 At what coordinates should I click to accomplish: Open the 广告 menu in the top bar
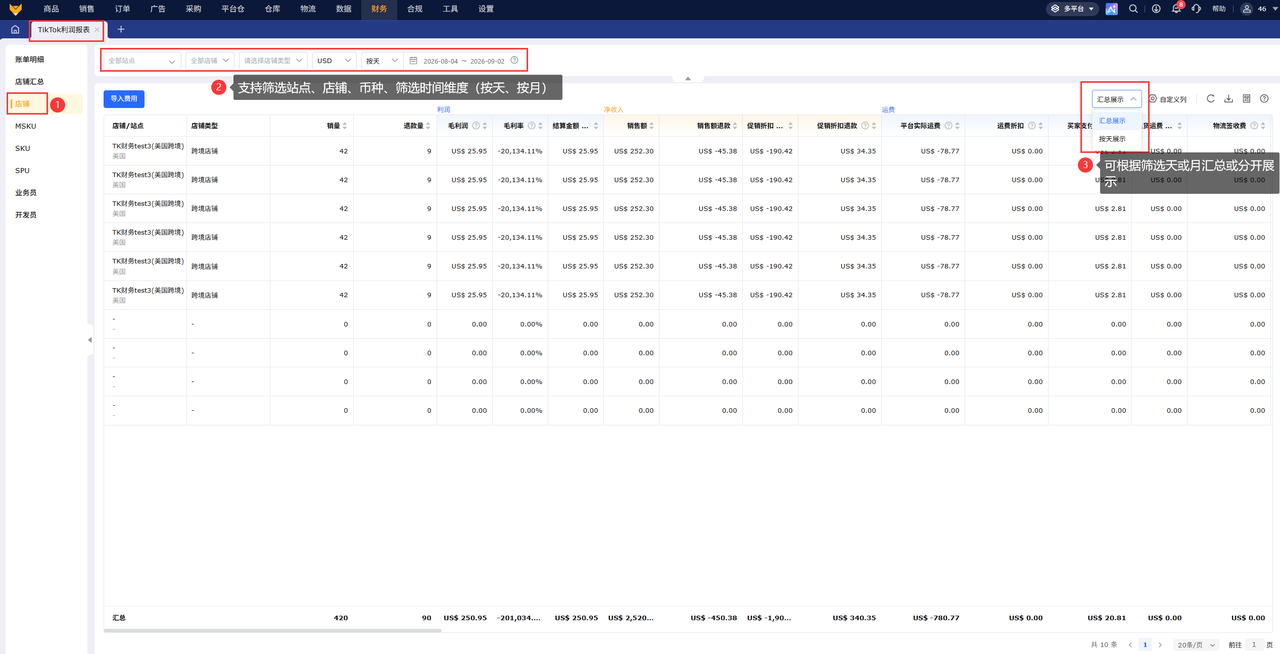pos(158,9)
